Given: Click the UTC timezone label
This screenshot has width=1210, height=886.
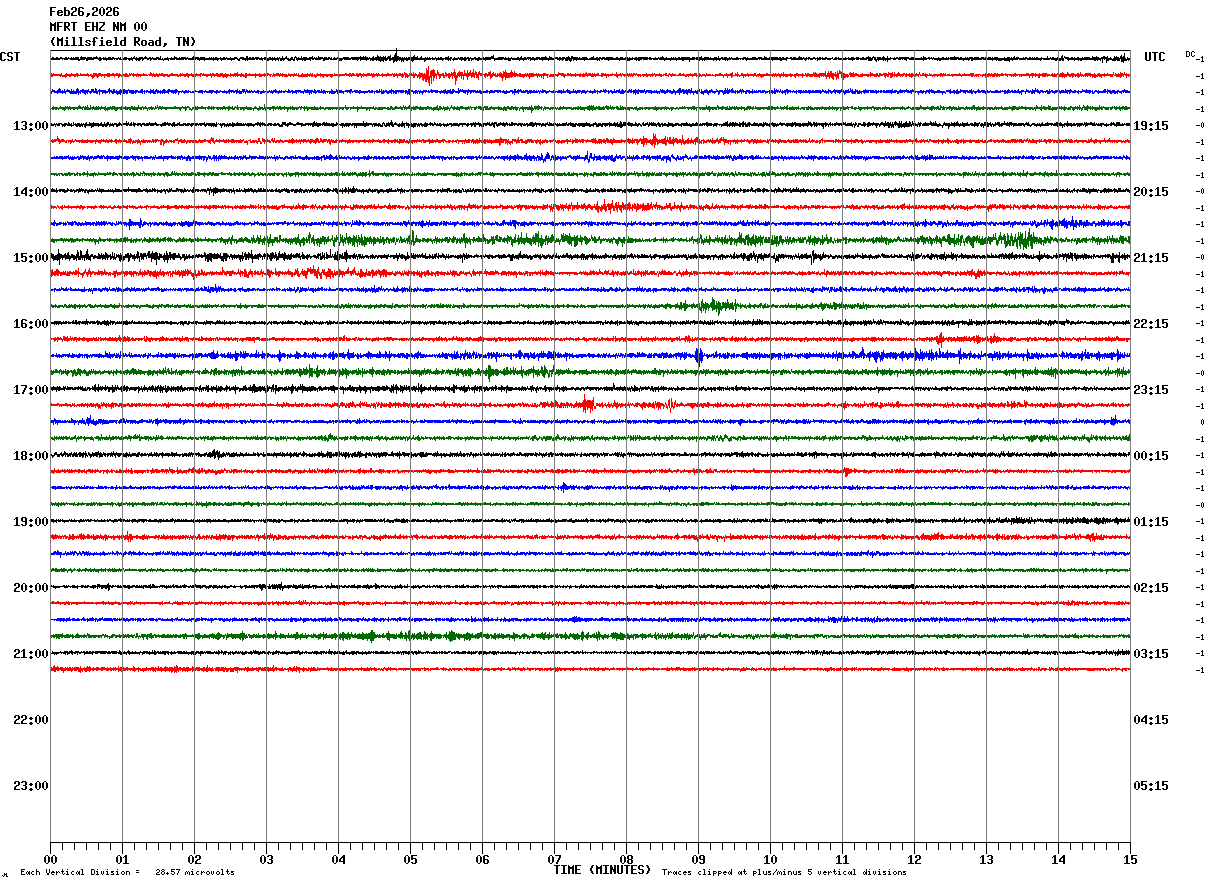Looking at the screenshot, I should (x=1155, y=57).
